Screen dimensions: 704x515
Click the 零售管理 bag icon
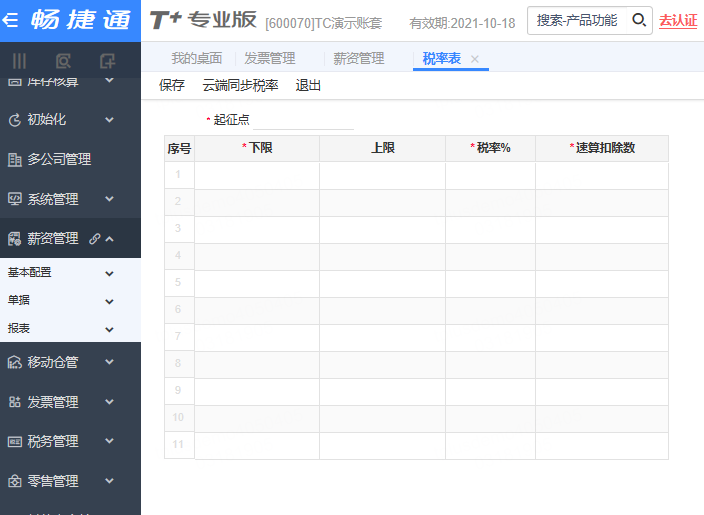pyautogui.click(x=15, y=481)
